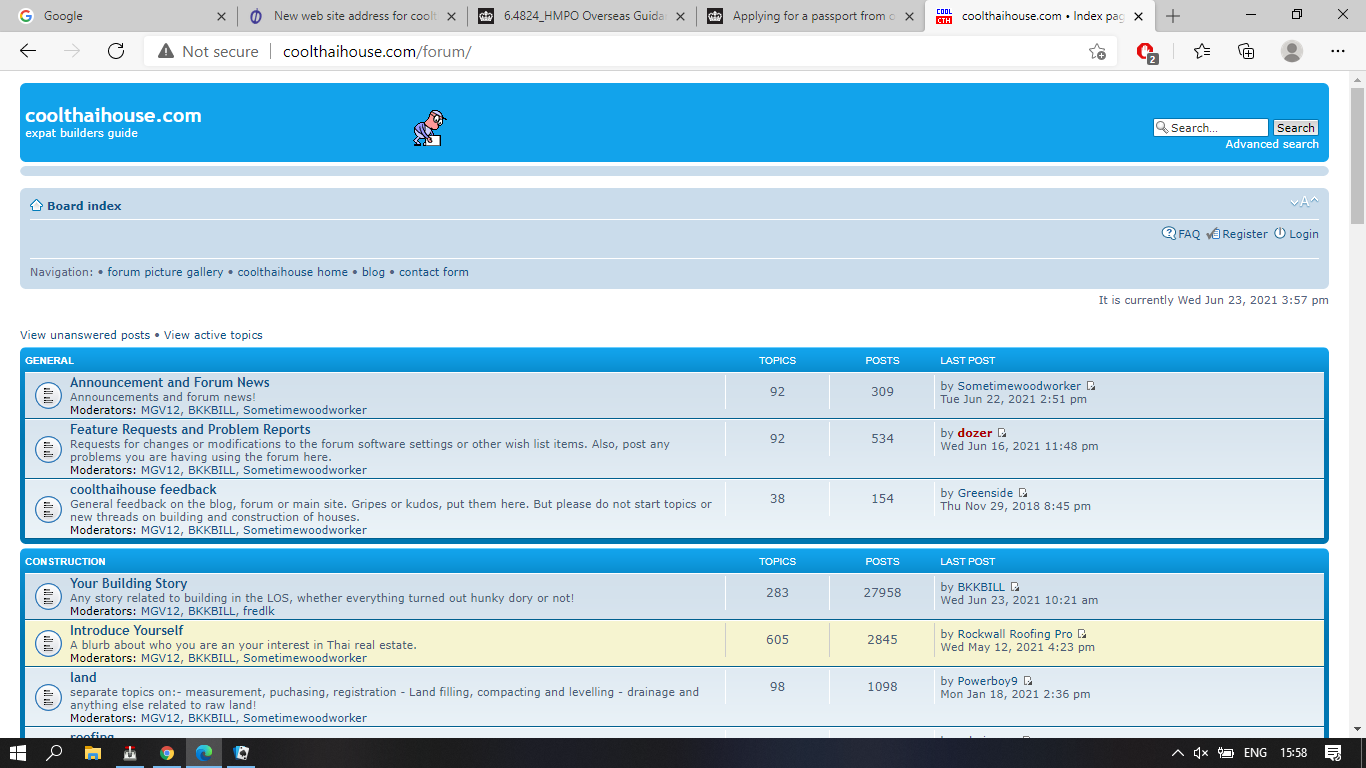Image resolution: width=1366 pixels, height=768 pixels.
Task: Open the land forum
Action: 83,678
